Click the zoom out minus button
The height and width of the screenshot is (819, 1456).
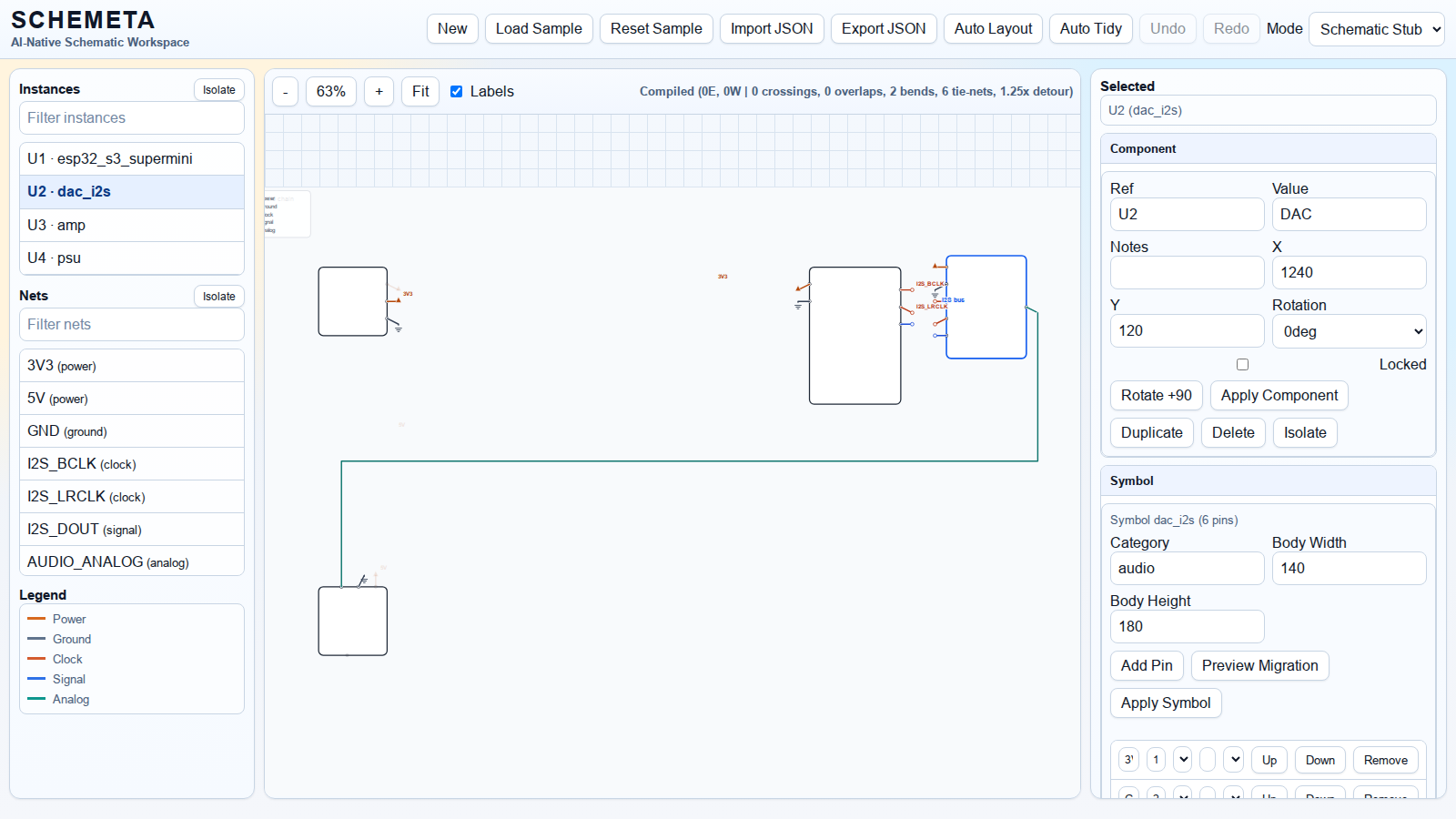point(285,92)
